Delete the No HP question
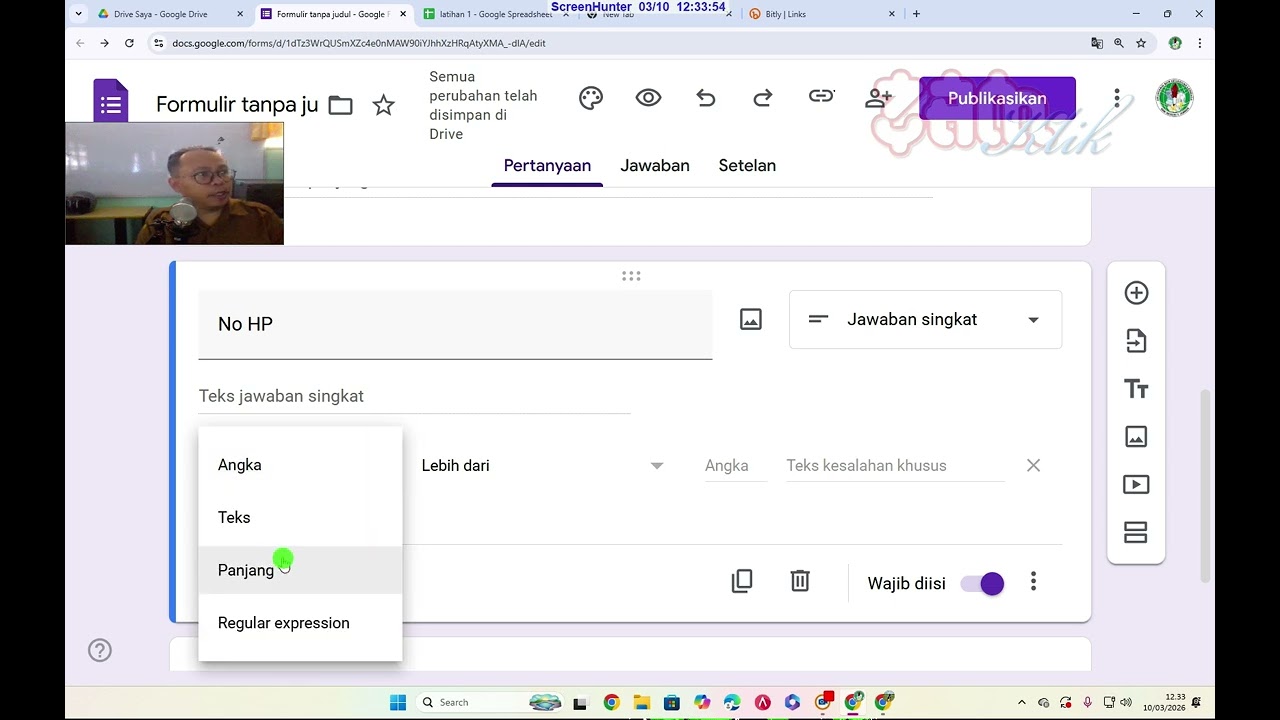The image size is (1280, 720). tap(800, 581)
